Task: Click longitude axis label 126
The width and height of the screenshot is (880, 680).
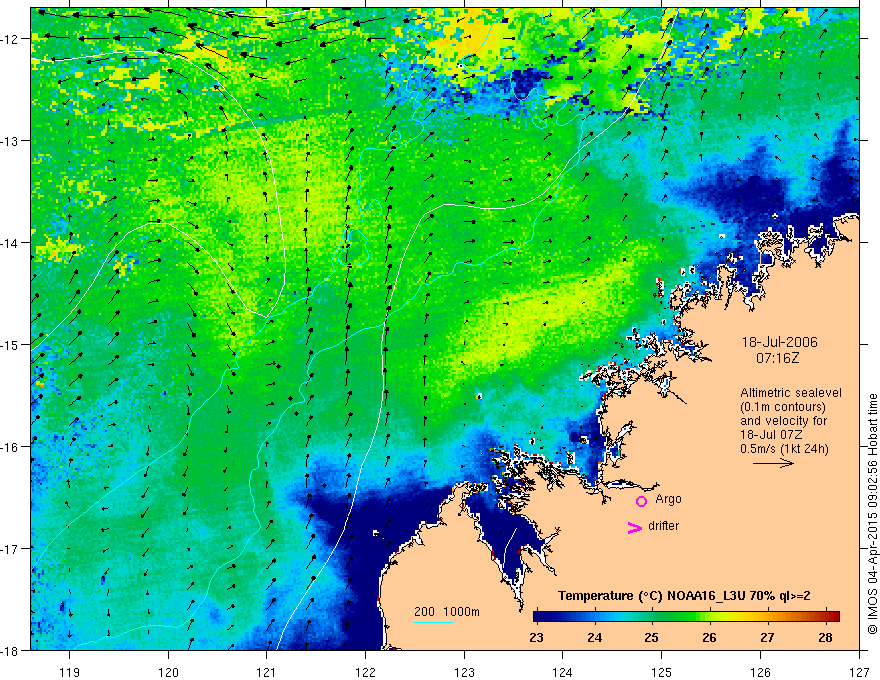Action: 760,672
